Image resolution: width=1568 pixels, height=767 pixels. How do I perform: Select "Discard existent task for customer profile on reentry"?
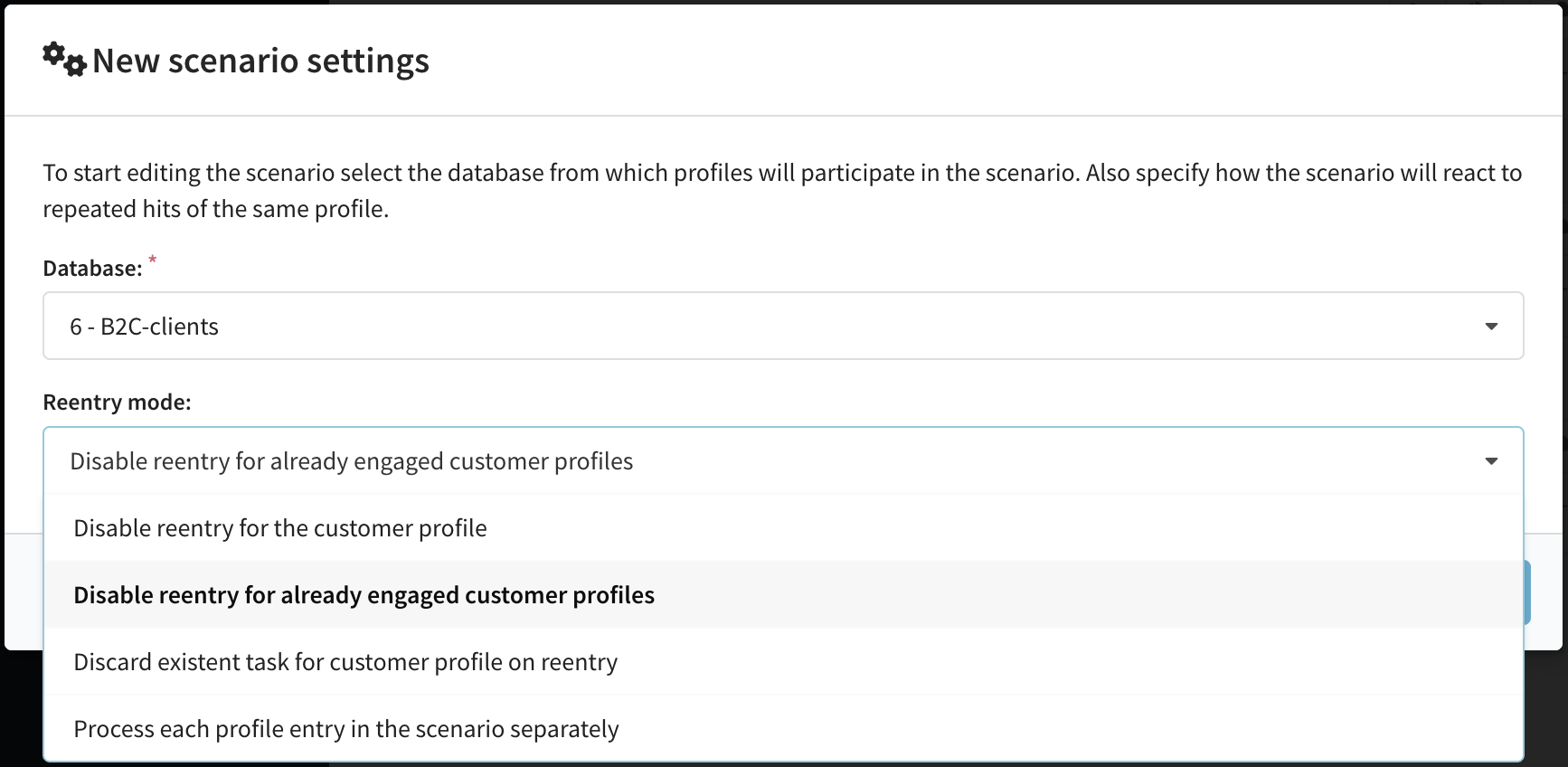point(783,662)
